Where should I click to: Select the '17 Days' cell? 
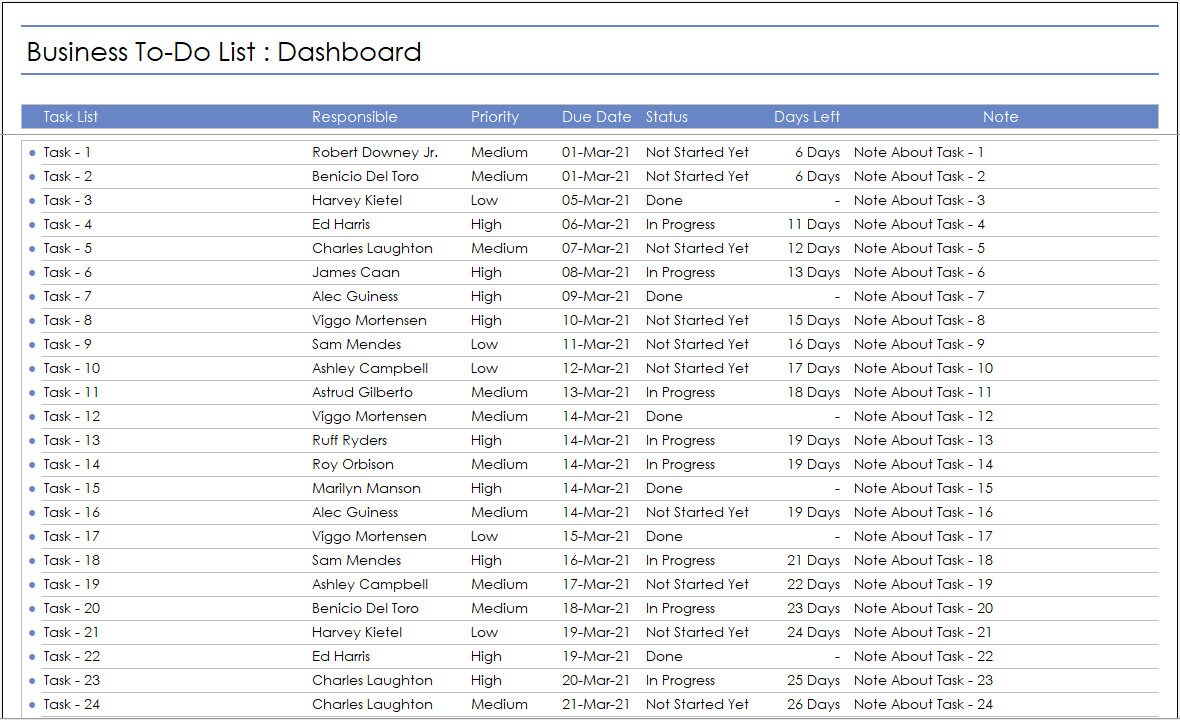click(814, 368)
